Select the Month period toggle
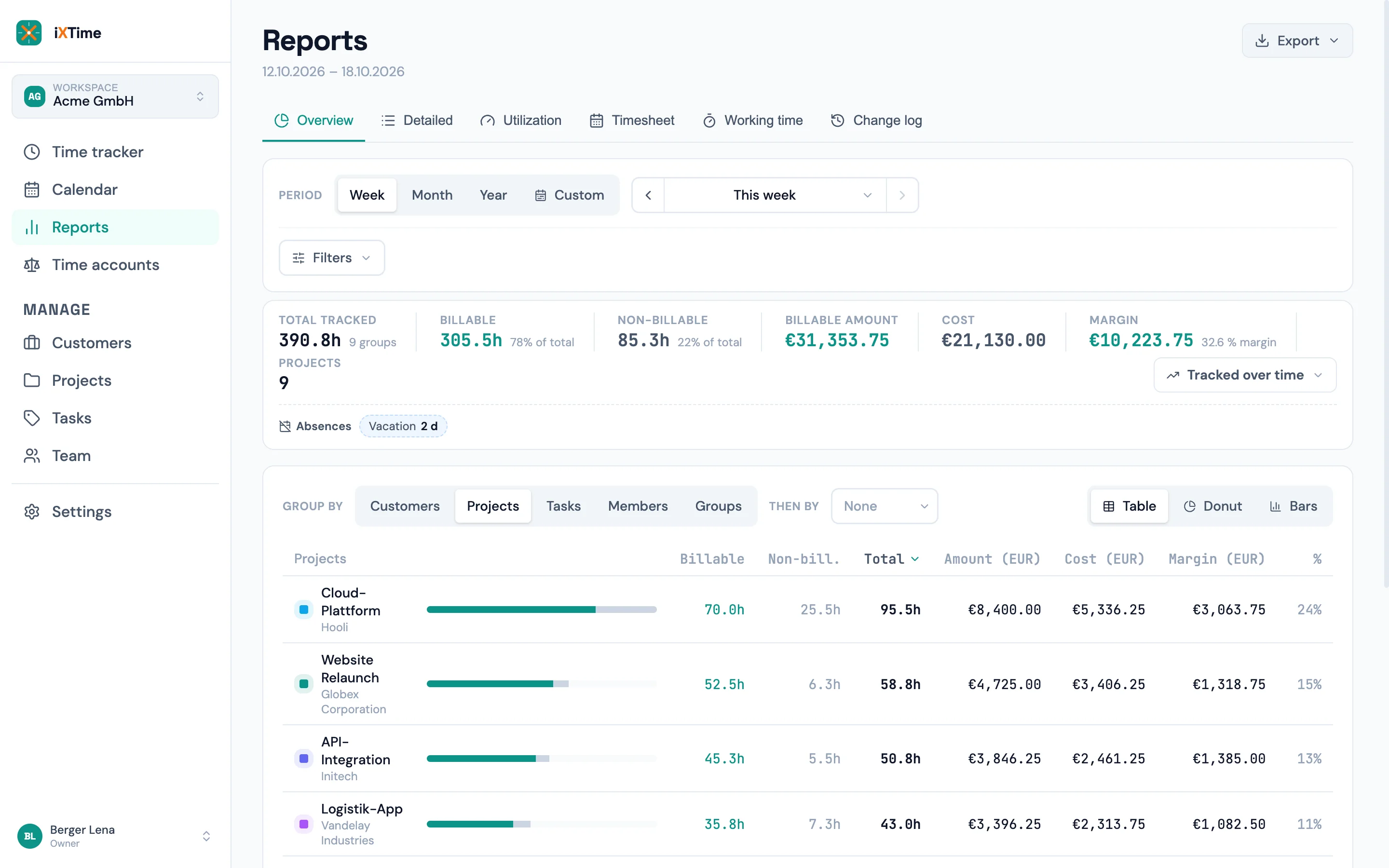The width and height of the screenshot is (1389, 868). click(x=432, y=195)
